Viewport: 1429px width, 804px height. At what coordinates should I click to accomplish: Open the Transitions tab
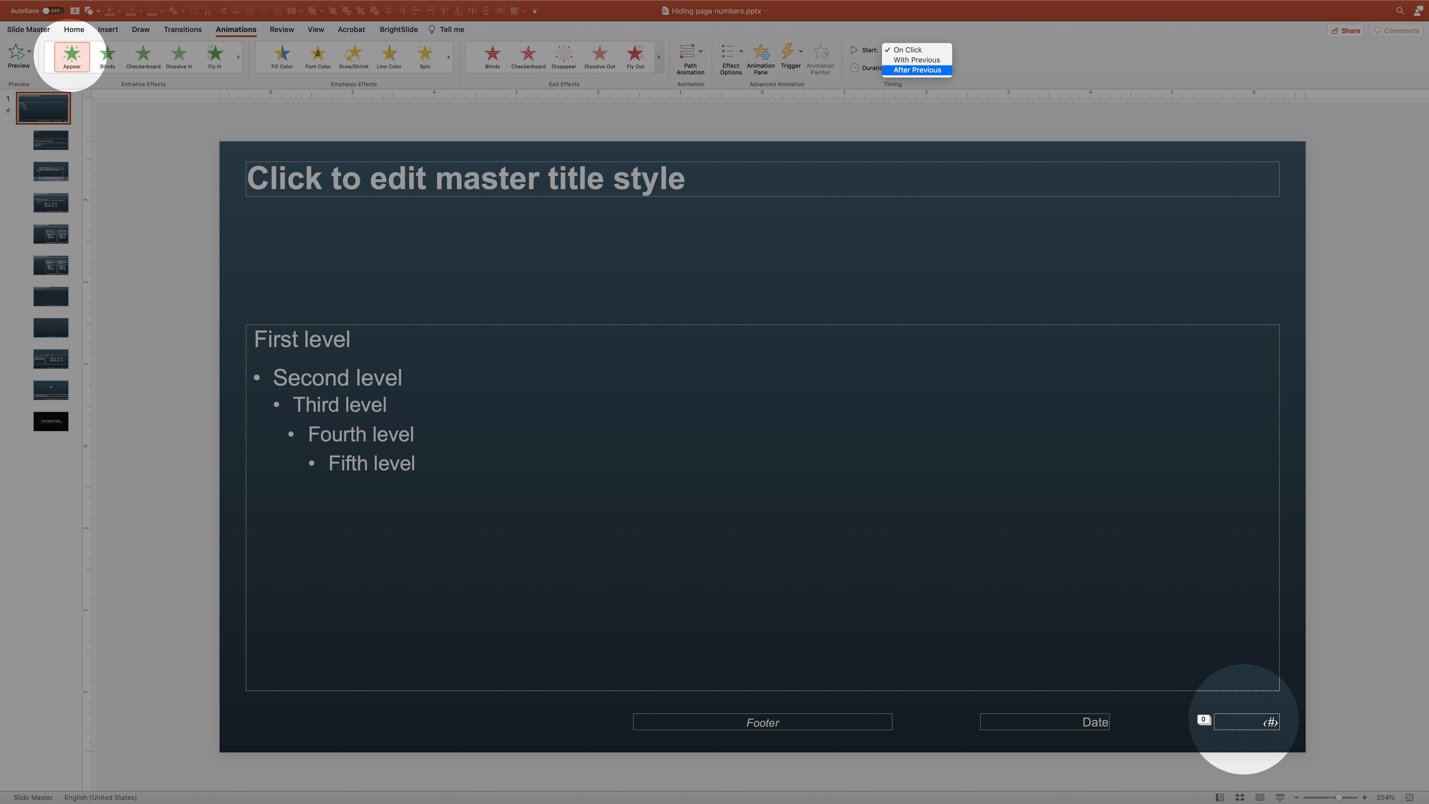(182, 29)
